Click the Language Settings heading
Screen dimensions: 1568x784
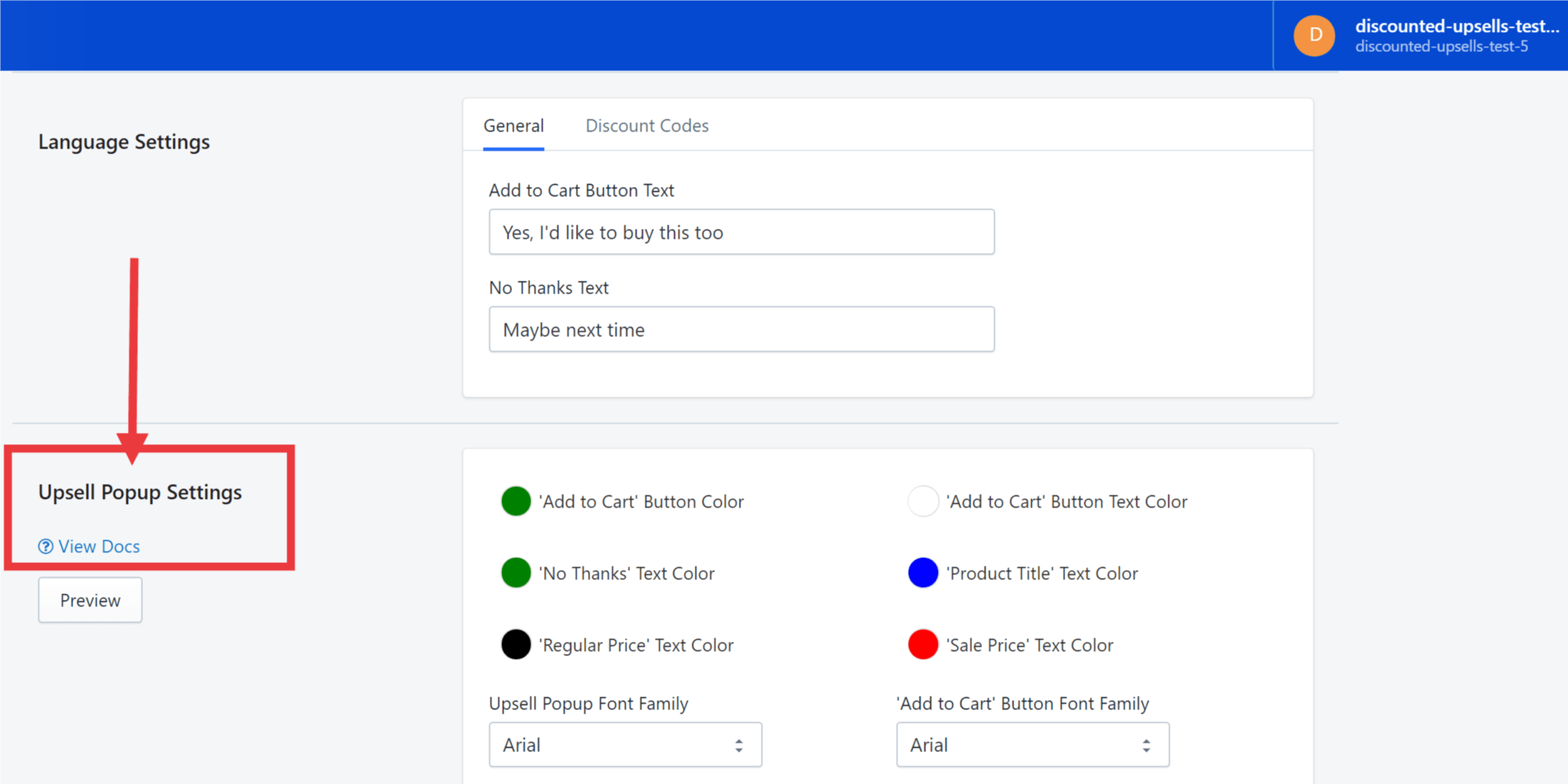pos(124,141)
